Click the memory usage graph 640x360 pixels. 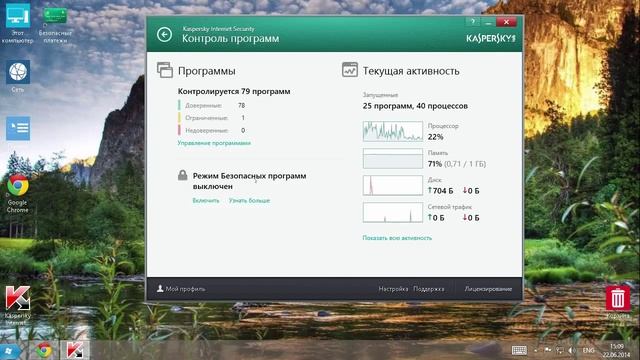pos(393,158)
